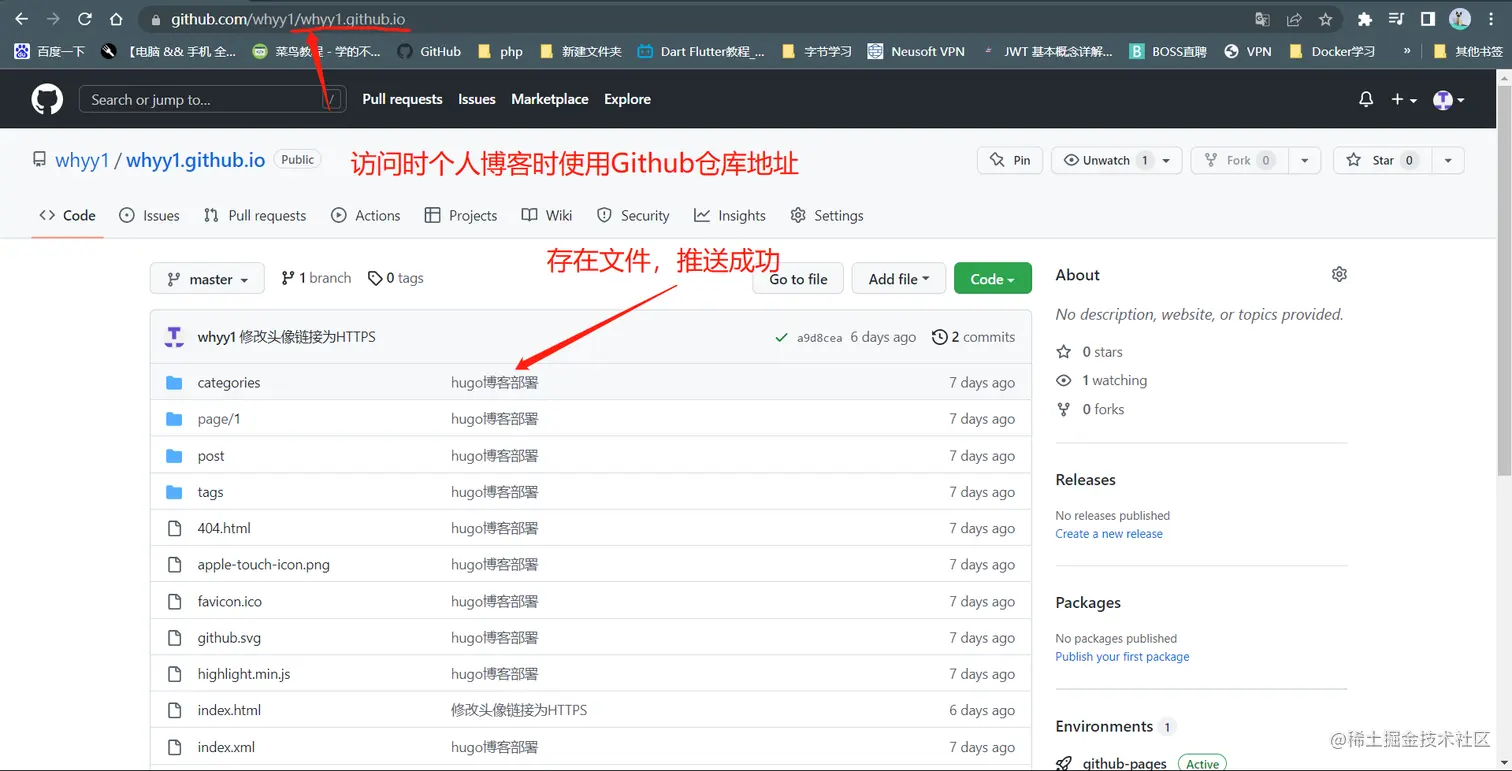The image size is (1512, 771).
Task: Open the Add file dropdown
Action: (x=899, y=279)
